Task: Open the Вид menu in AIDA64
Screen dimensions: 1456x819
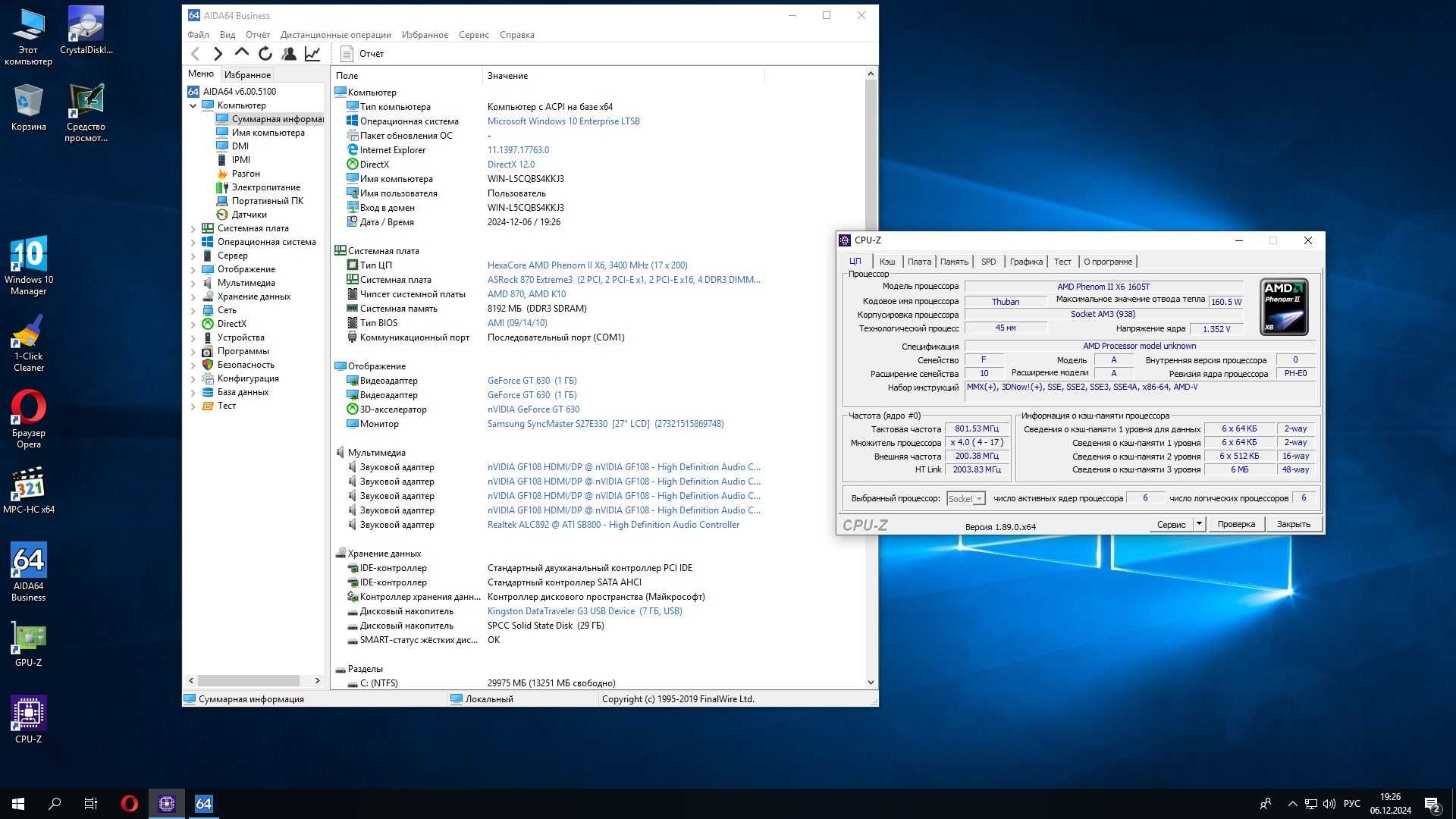Action: (x=227, y=35)
